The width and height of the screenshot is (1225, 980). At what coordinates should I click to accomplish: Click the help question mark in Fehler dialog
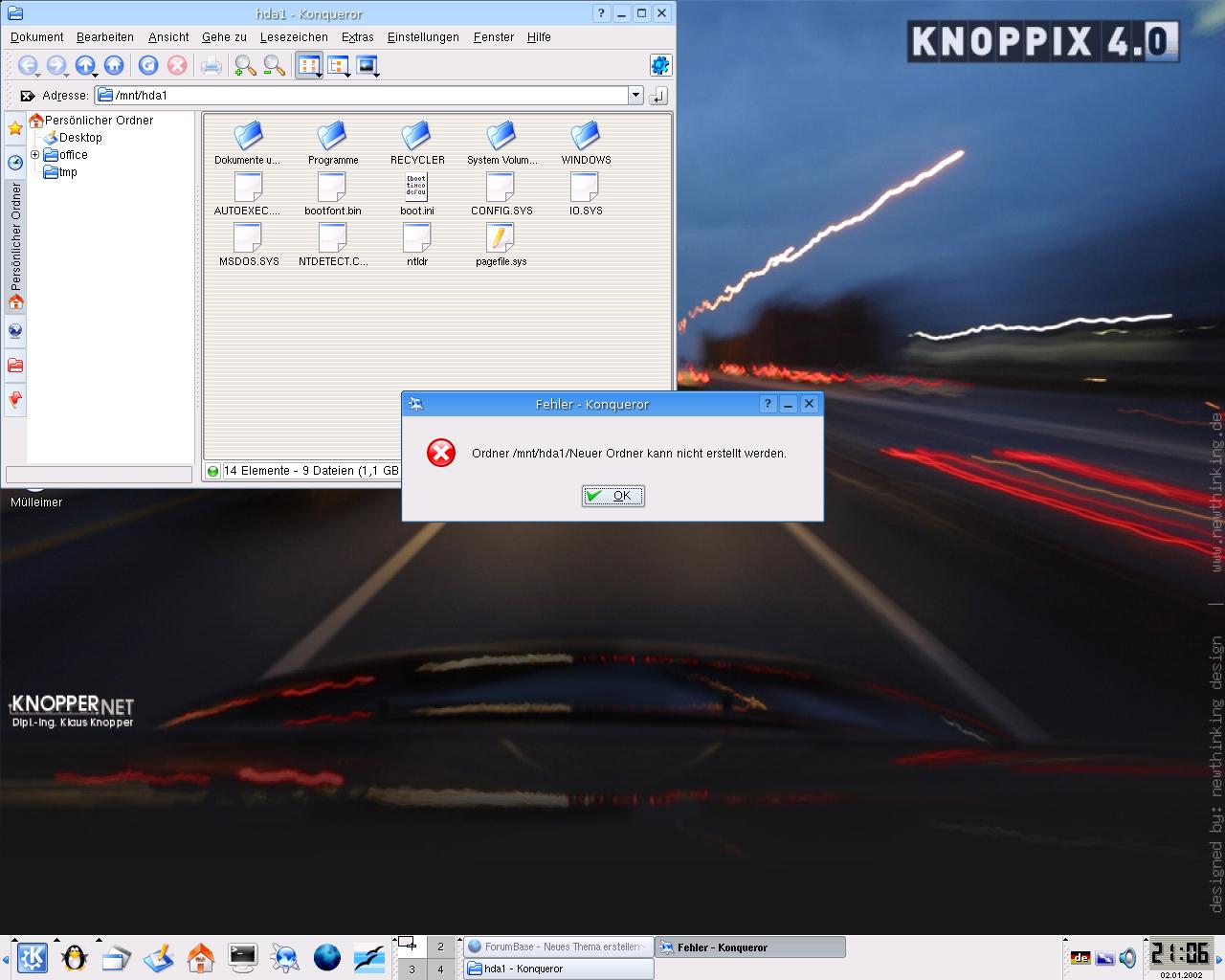(x=768, y=404)
